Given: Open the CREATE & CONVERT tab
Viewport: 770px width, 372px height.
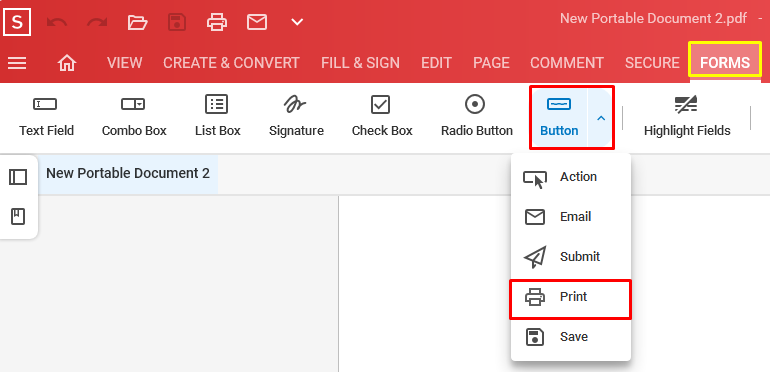Looking at the screenshot, I should coord(231,63).
